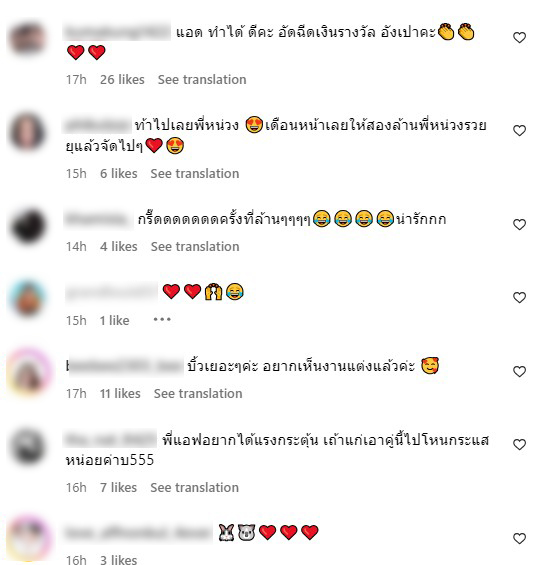The image size is (538, 565).
Task: Open the dark avatar on 14h comment
Action: coord(28,226)
